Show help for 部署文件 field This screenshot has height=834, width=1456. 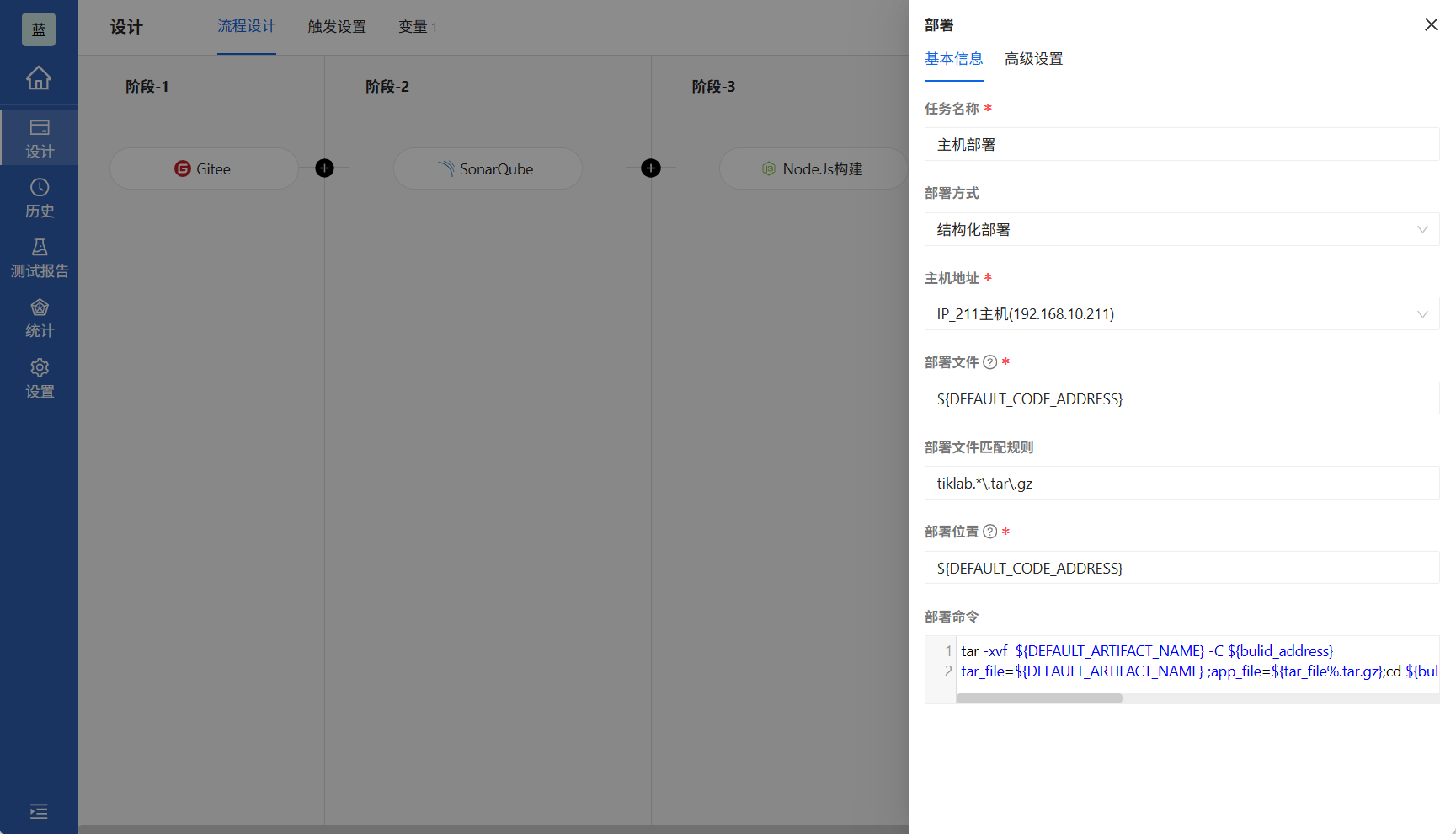(x=990, y=362)
